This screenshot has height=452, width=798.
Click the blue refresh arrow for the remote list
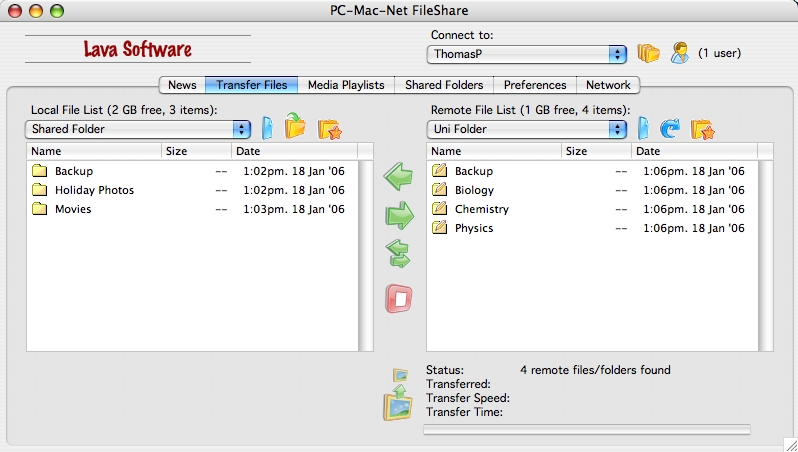pyautogui.click(x=670, y=129)
